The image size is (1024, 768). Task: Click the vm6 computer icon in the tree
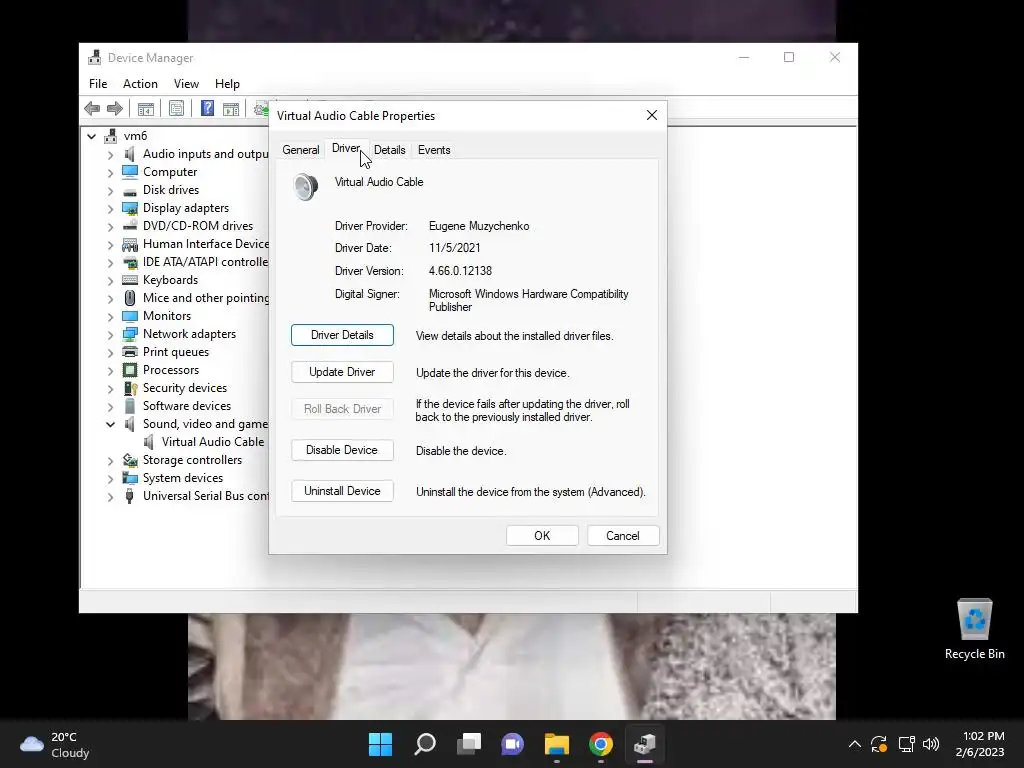pos(111,136)
